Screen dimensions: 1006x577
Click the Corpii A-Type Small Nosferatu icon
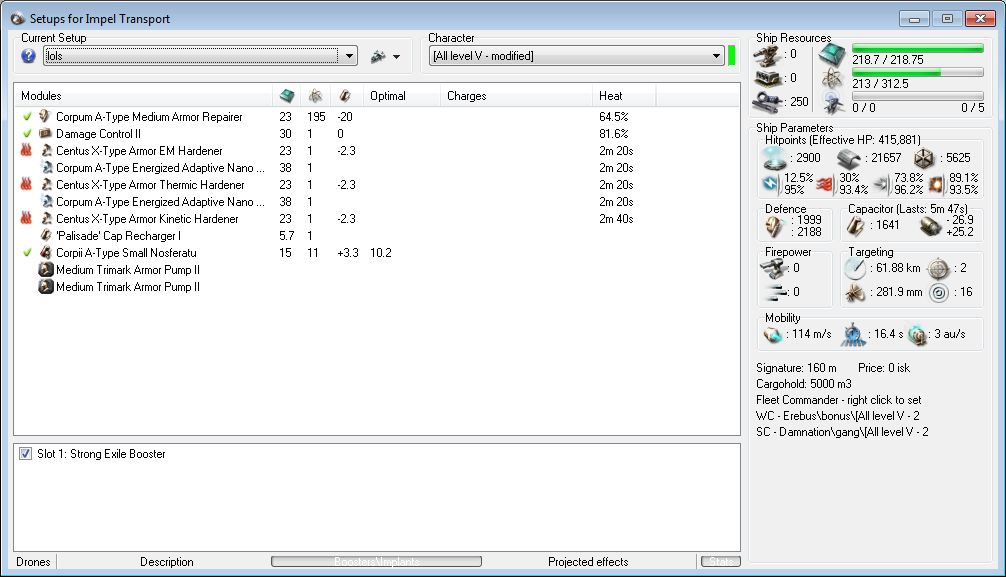(45, 252)
